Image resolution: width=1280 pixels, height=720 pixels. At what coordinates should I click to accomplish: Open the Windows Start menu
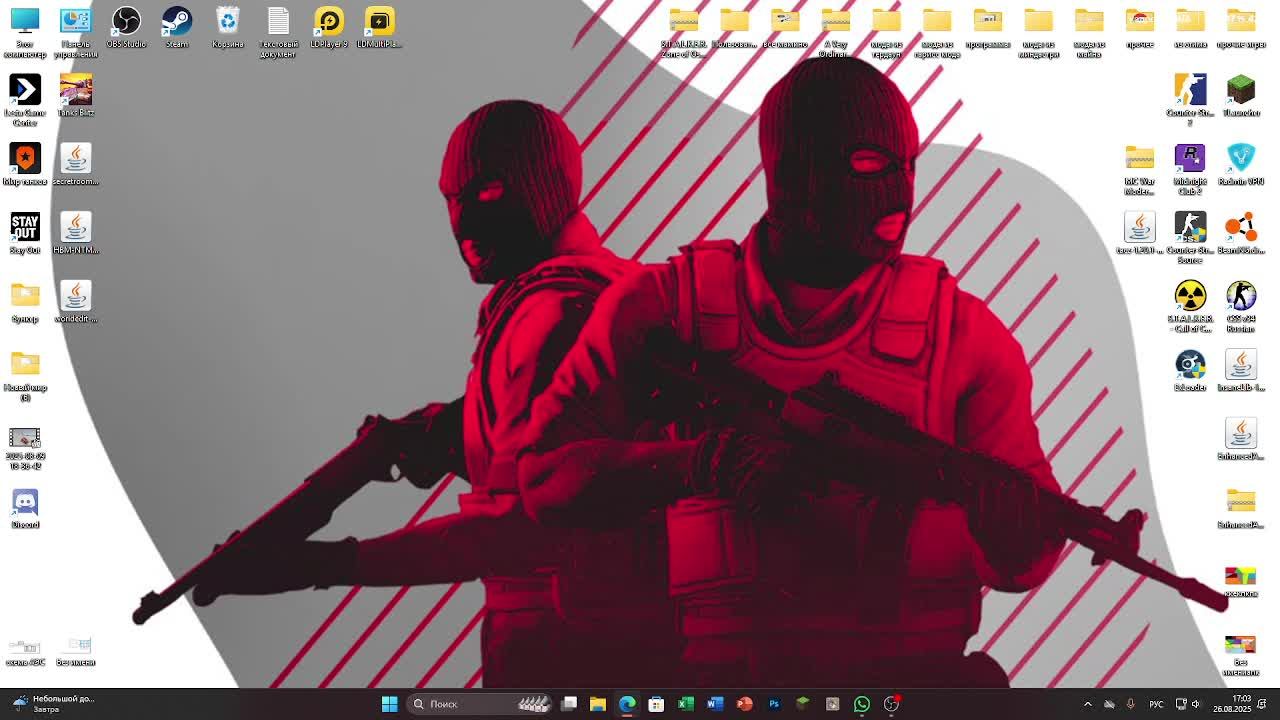(389, 704)
